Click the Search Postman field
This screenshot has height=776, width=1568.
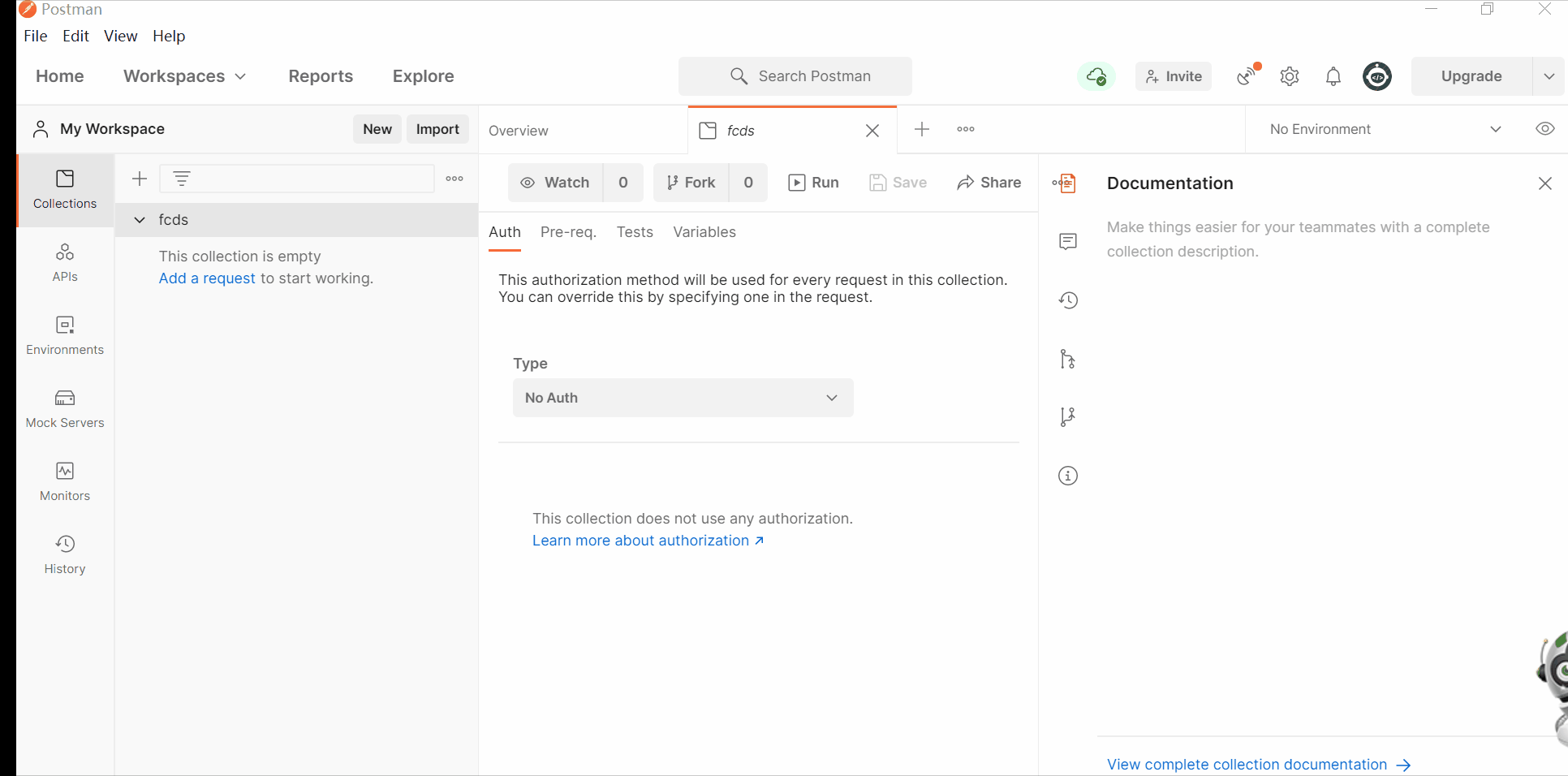point(795,76)
